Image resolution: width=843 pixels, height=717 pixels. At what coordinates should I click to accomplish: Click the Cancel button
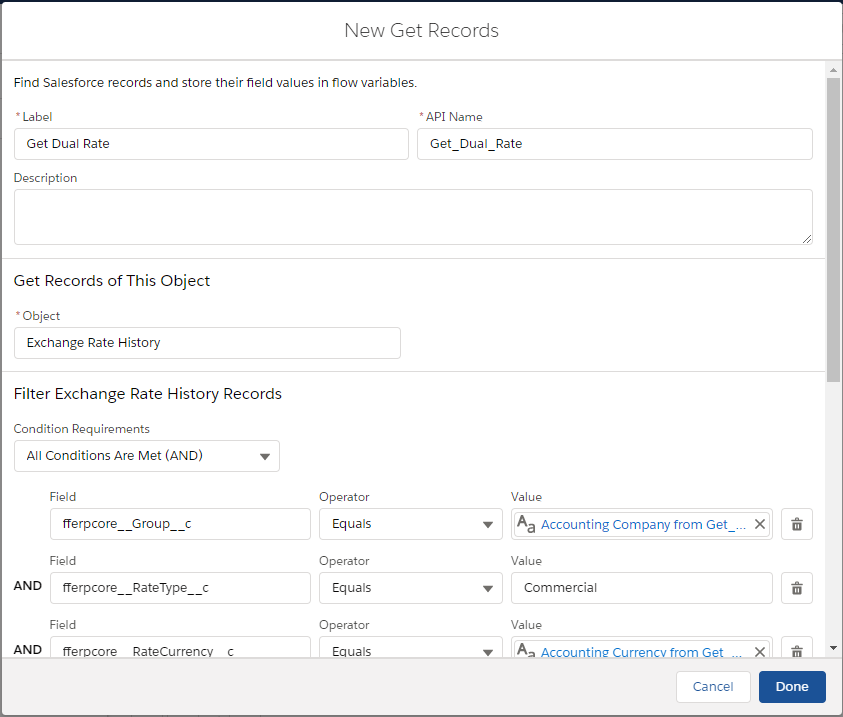(x=713, y=687)
